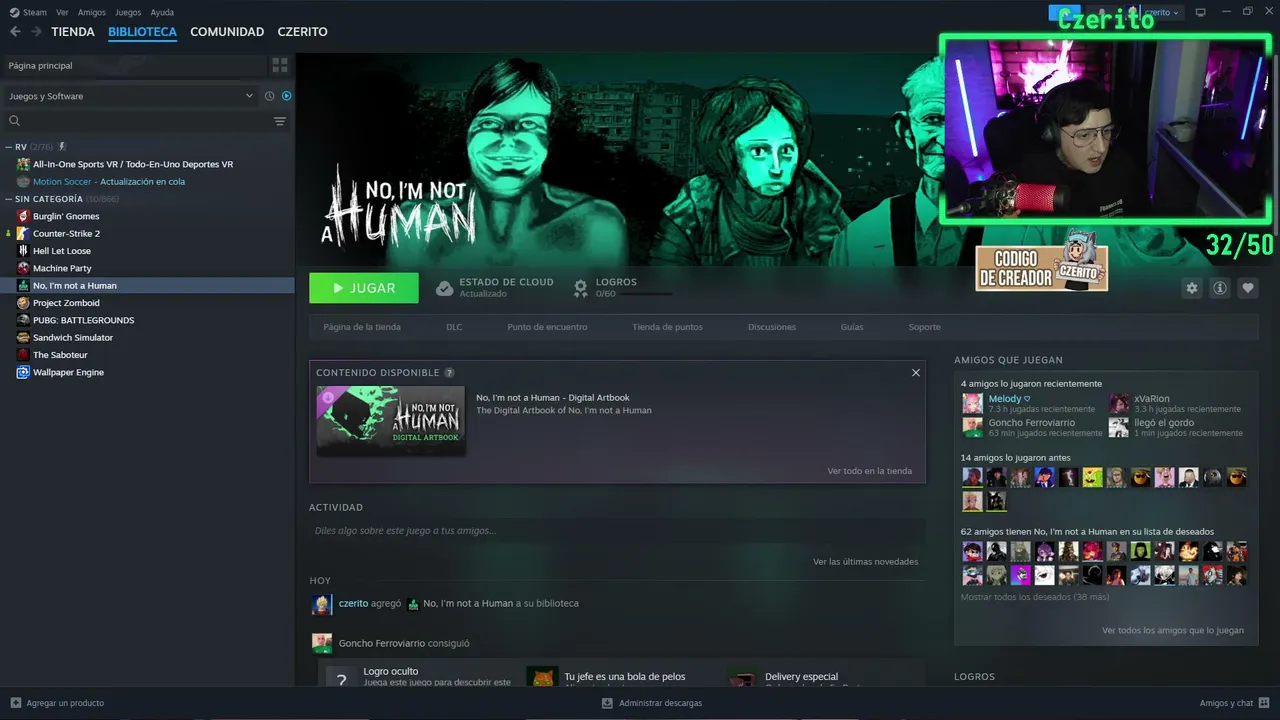Click the recent activity clock filter icon
Screen dimensions: 1280x720
click(269, 96)
